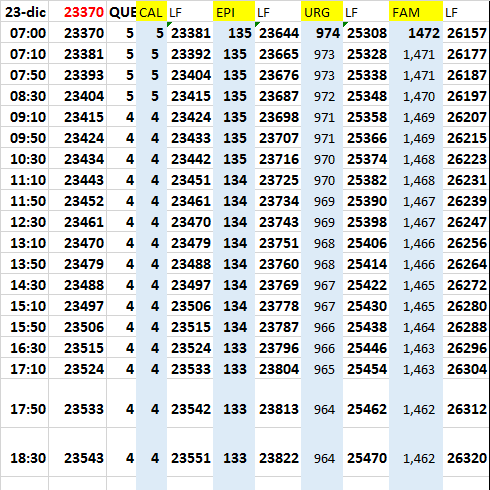The height and width of the screenshot is (490, 490).
Task: Select cell with value 23434
Action: (78, 159)
